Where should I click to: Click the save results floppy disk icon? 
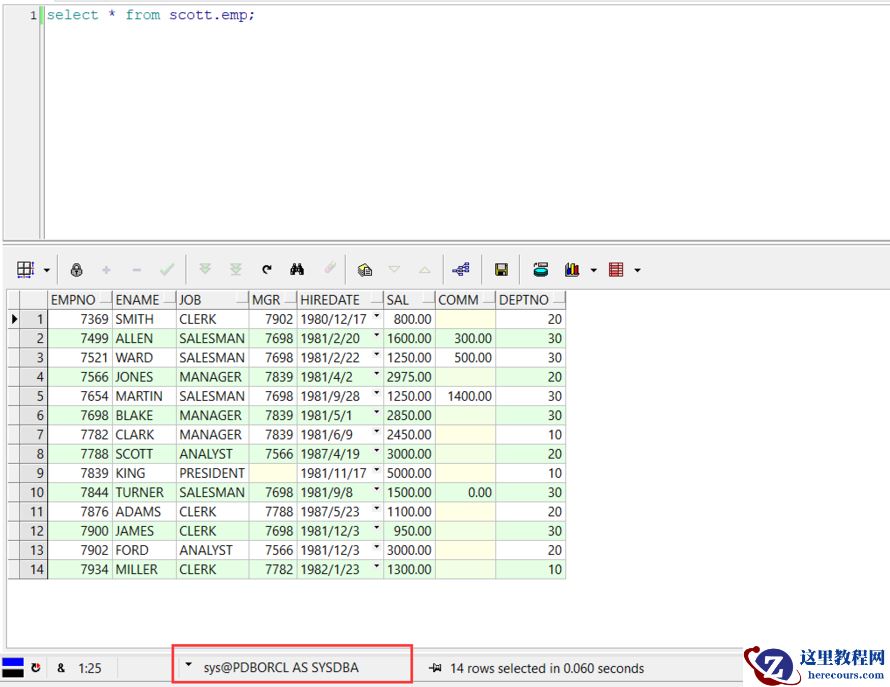502,270
